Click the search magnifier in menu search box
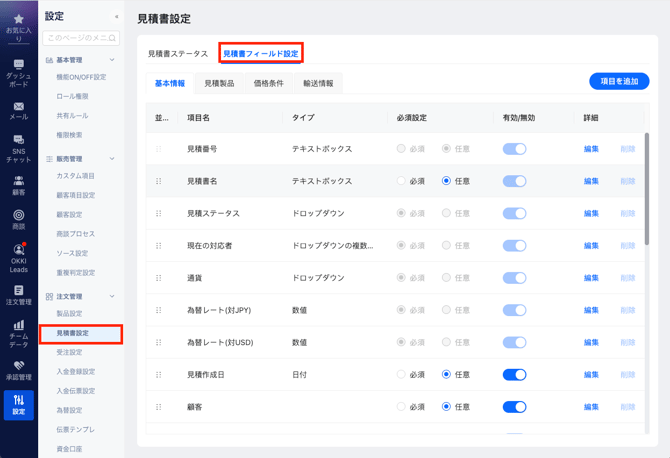670x458 pixels. tap(112, 38)
